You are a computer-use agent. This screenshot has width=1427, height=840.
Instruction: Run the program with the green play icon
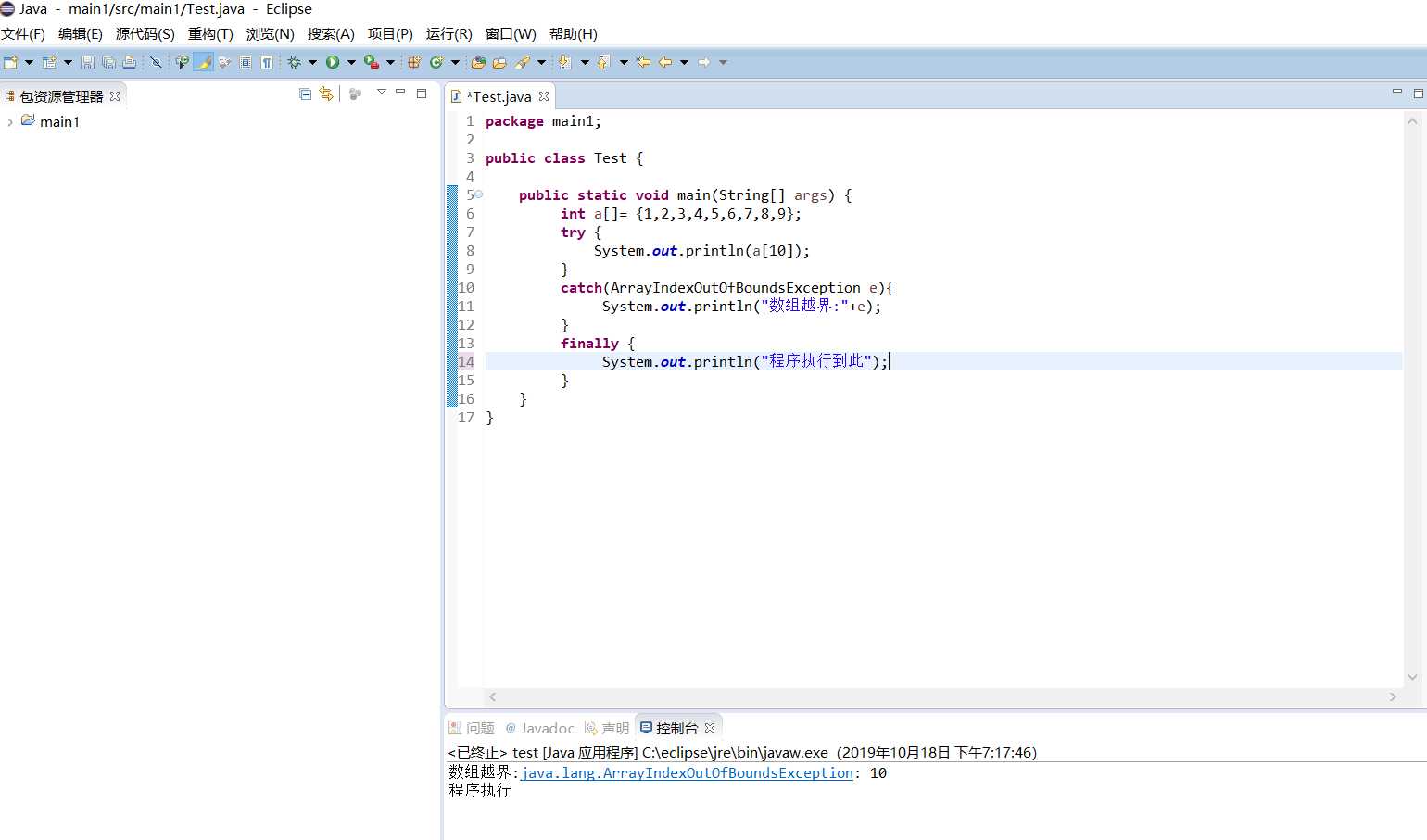click(x=333, y=62)
